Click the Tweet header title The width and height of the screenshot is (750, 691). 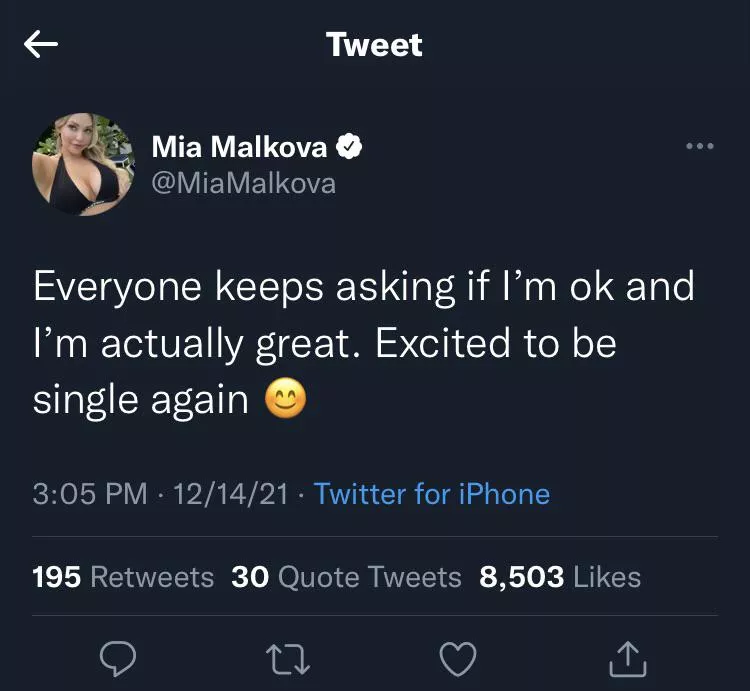click(374, 45)
